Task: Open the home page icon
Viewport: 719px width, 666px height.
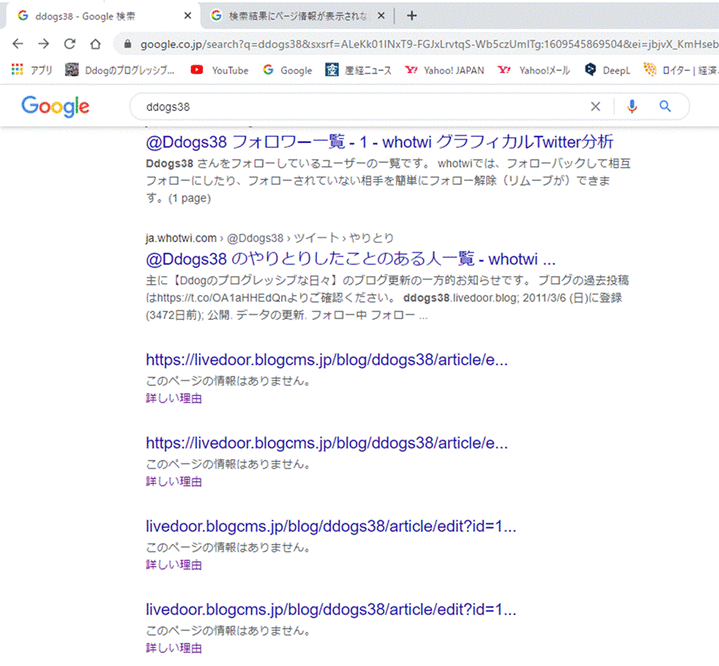Action: point(95,44)
